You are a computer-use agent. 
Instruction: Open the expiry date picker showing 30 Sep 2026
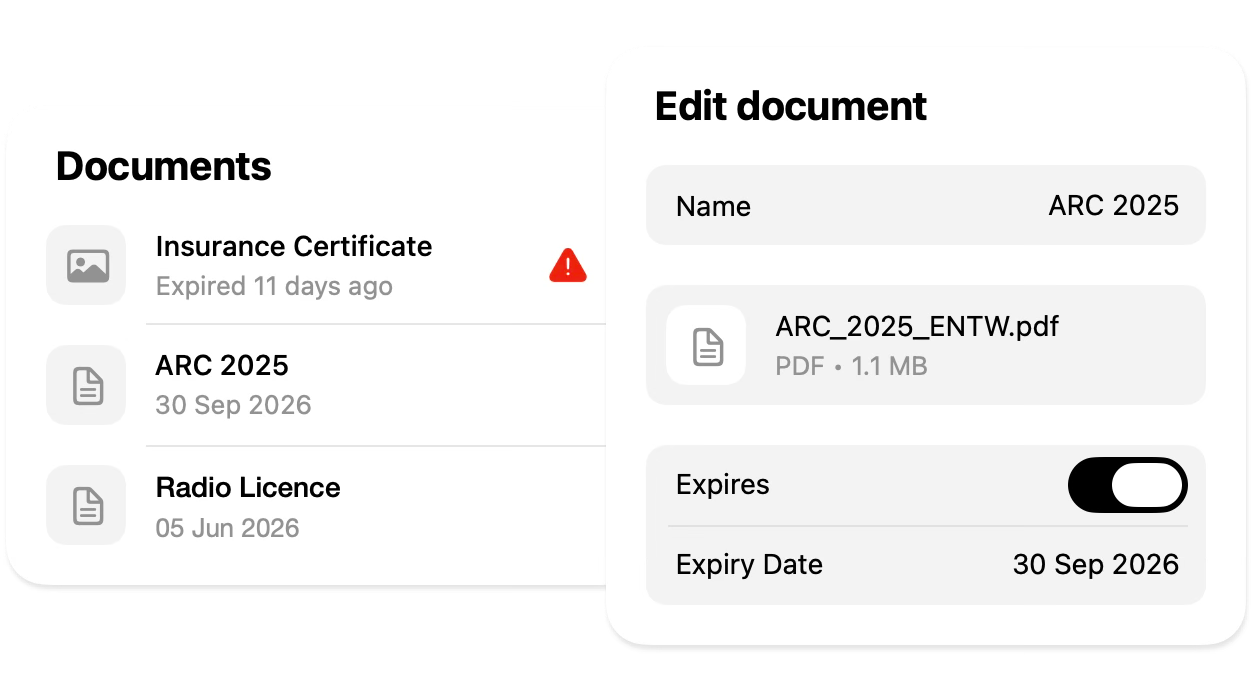(1095, 564)
